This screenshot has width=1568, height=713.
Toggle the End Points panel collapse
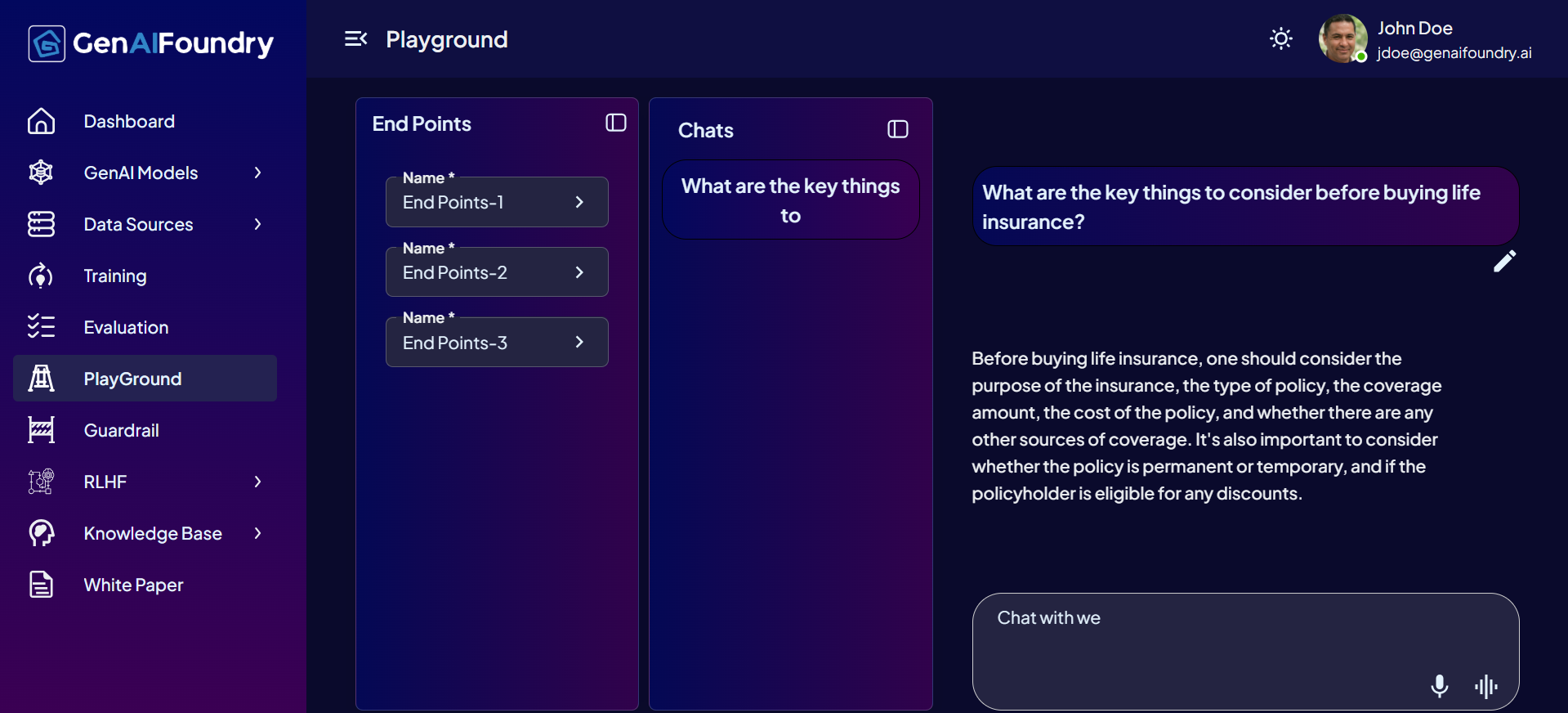[616, 123]
